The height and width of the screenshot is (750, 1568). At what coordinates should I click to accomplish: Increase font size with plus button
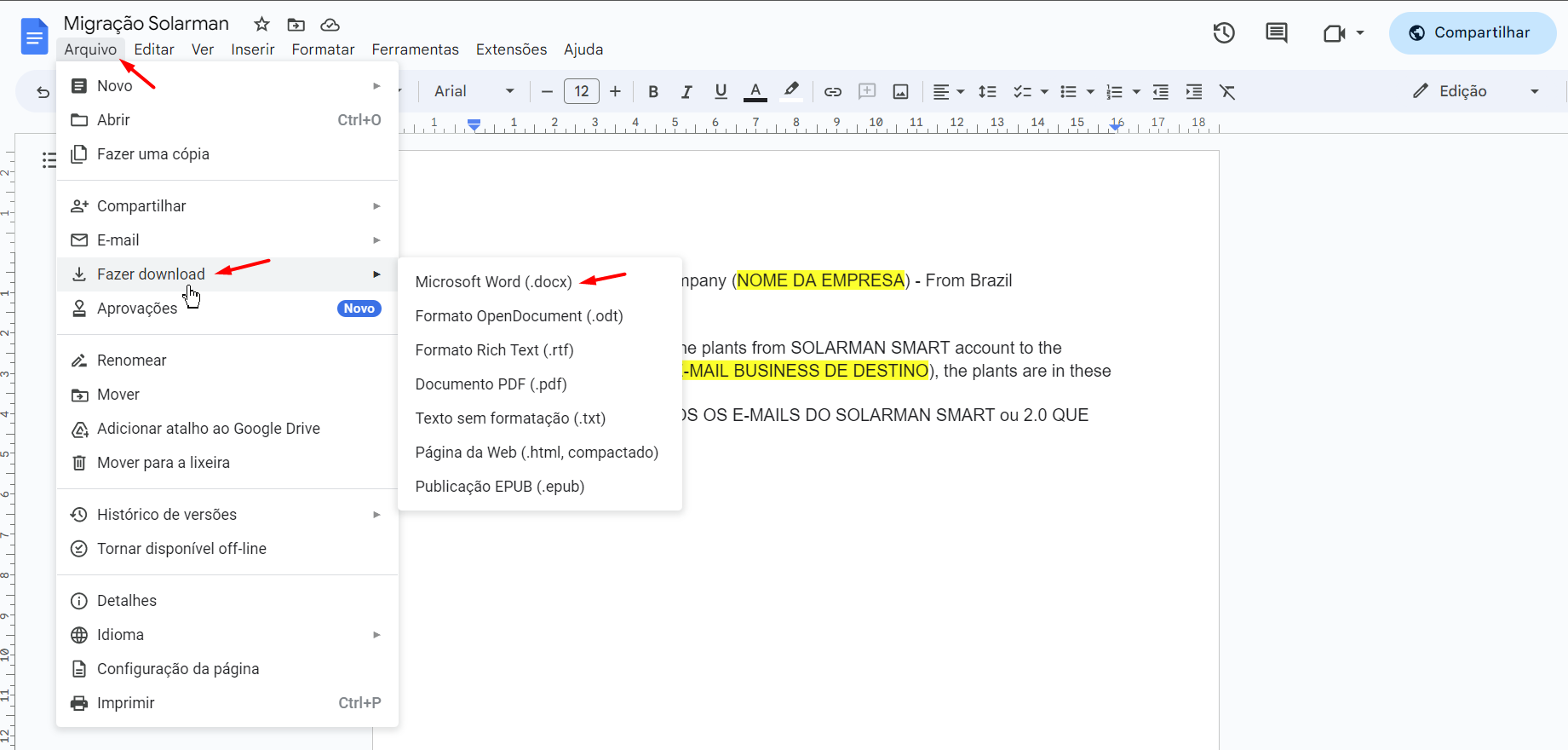point(616,92)
